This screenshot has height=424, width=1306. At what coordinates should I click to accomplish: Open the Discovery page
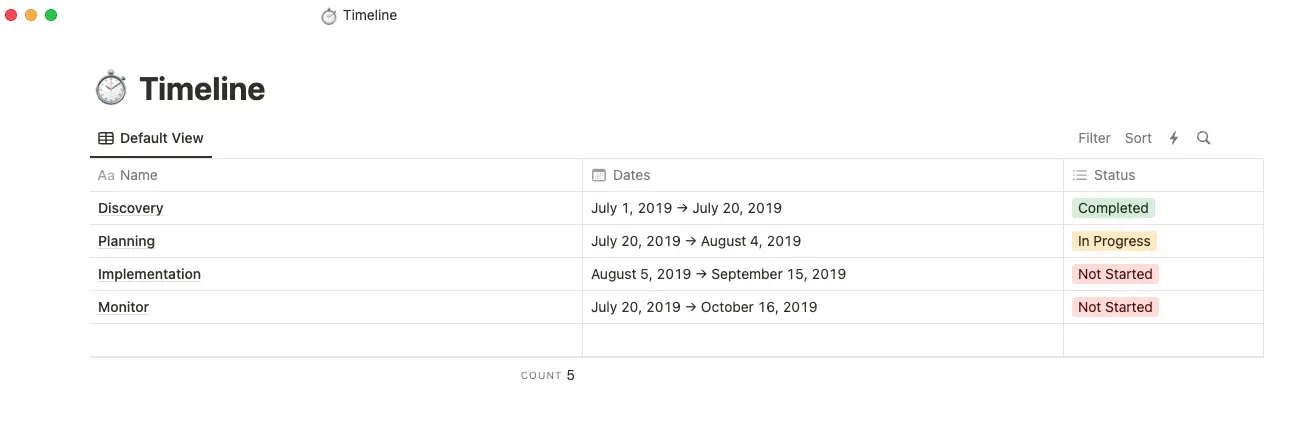131,208
